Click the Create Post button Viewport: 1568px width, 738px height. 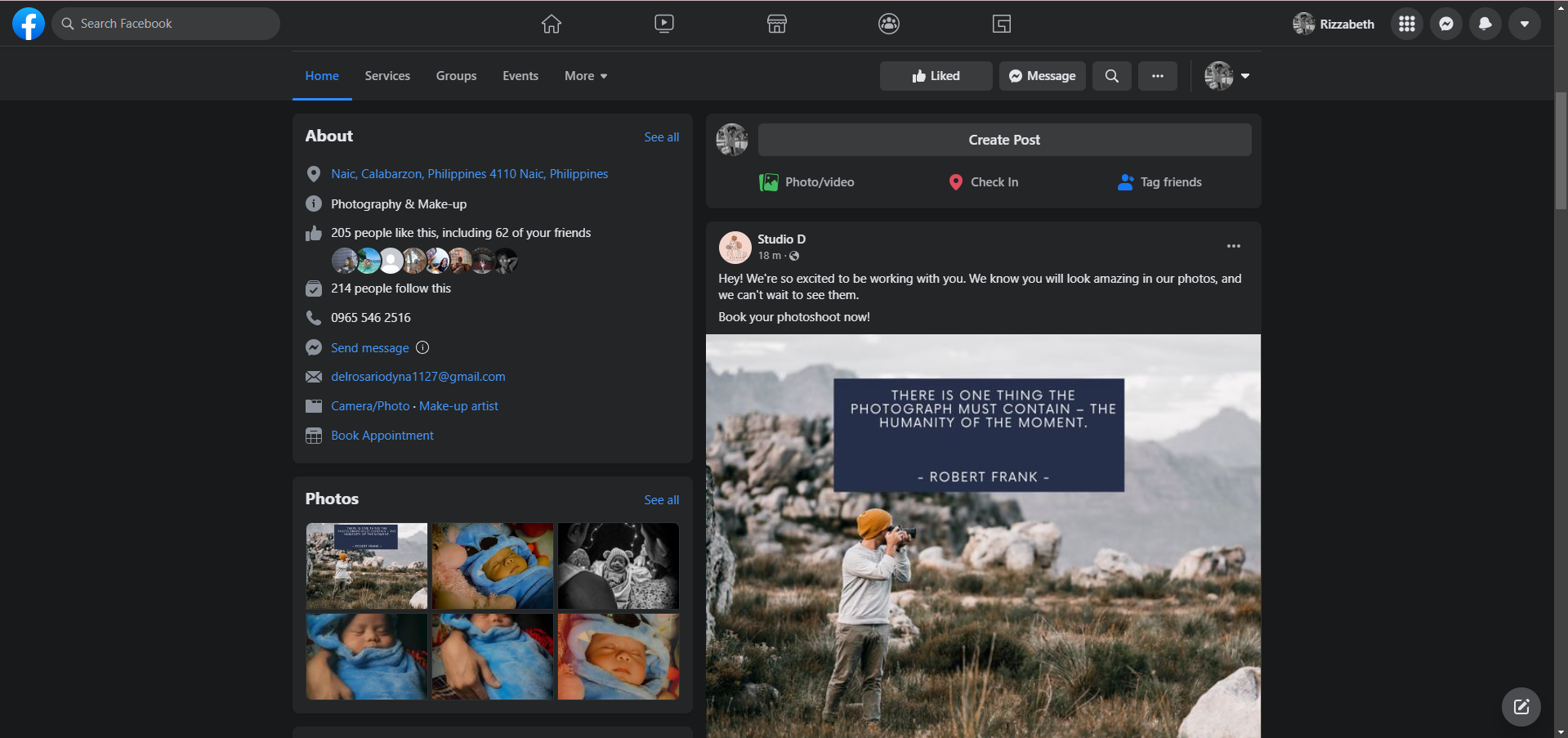[x=1005, y=140]
